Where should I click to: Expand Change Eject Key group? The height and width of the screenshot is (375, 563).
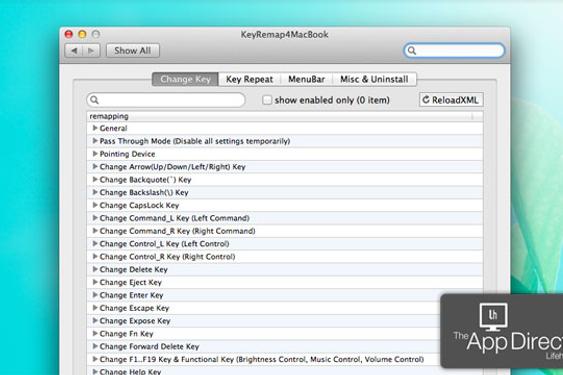(x=95, y=282)
